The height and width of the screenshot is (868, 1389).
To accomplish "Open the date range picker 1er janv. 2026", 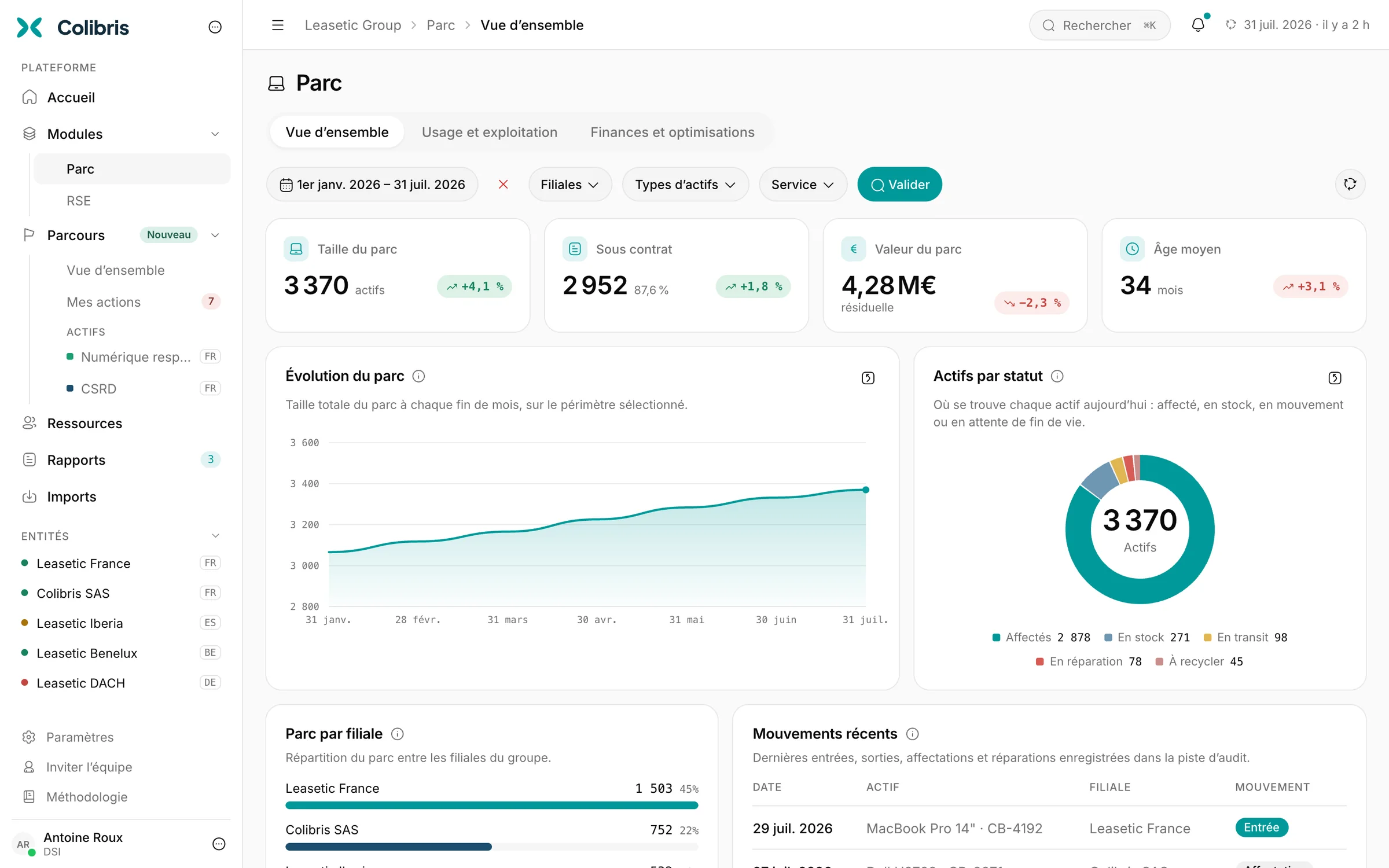I will (x=372, y=185).
